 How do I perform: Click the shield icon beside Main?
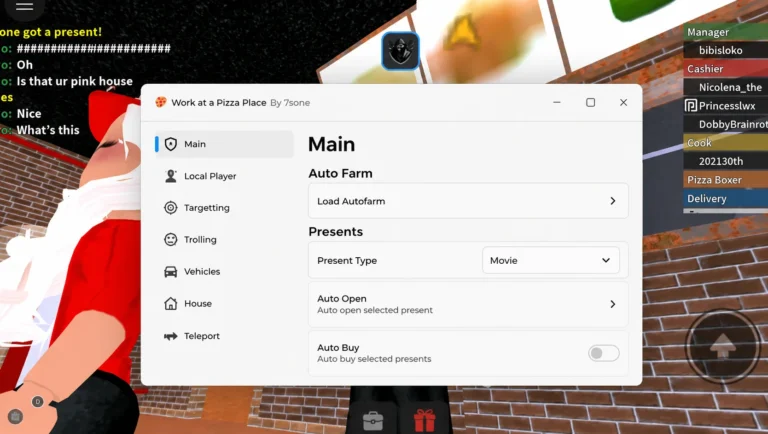pyautogui.click(x=170, y=144)
